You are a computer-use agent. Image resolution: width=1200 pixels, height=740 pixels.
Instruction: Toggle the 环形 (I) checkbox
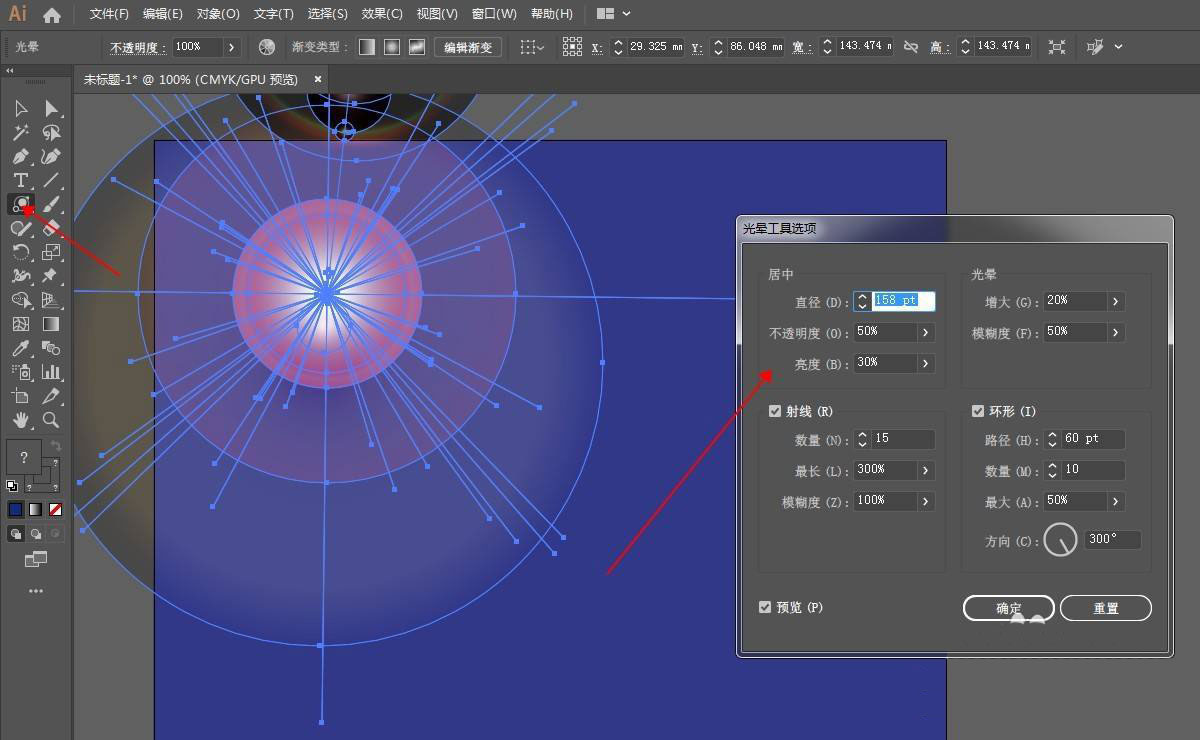[978, 411]
